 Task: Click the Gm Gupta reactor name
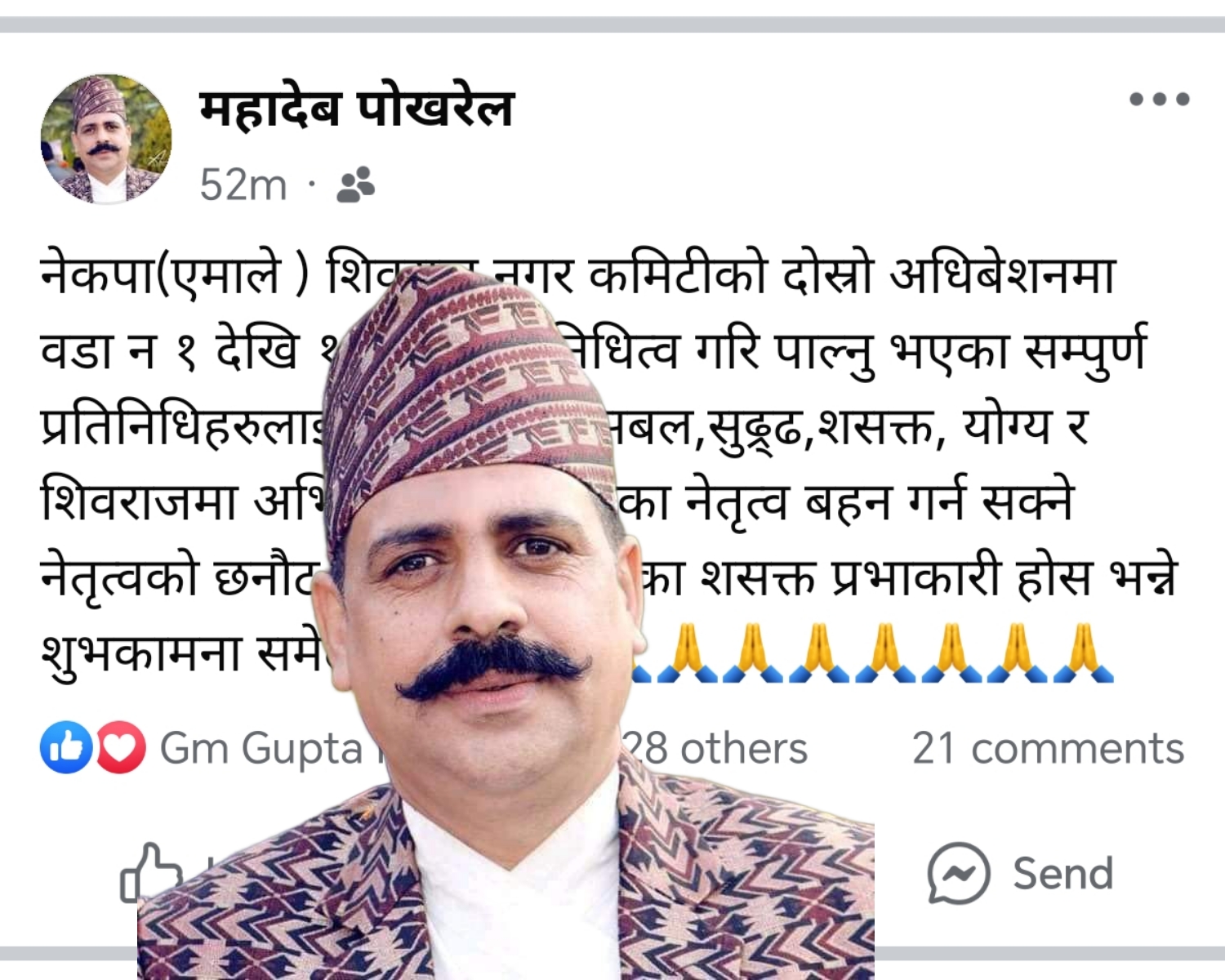pyautogui.click(x=261, y=749)
